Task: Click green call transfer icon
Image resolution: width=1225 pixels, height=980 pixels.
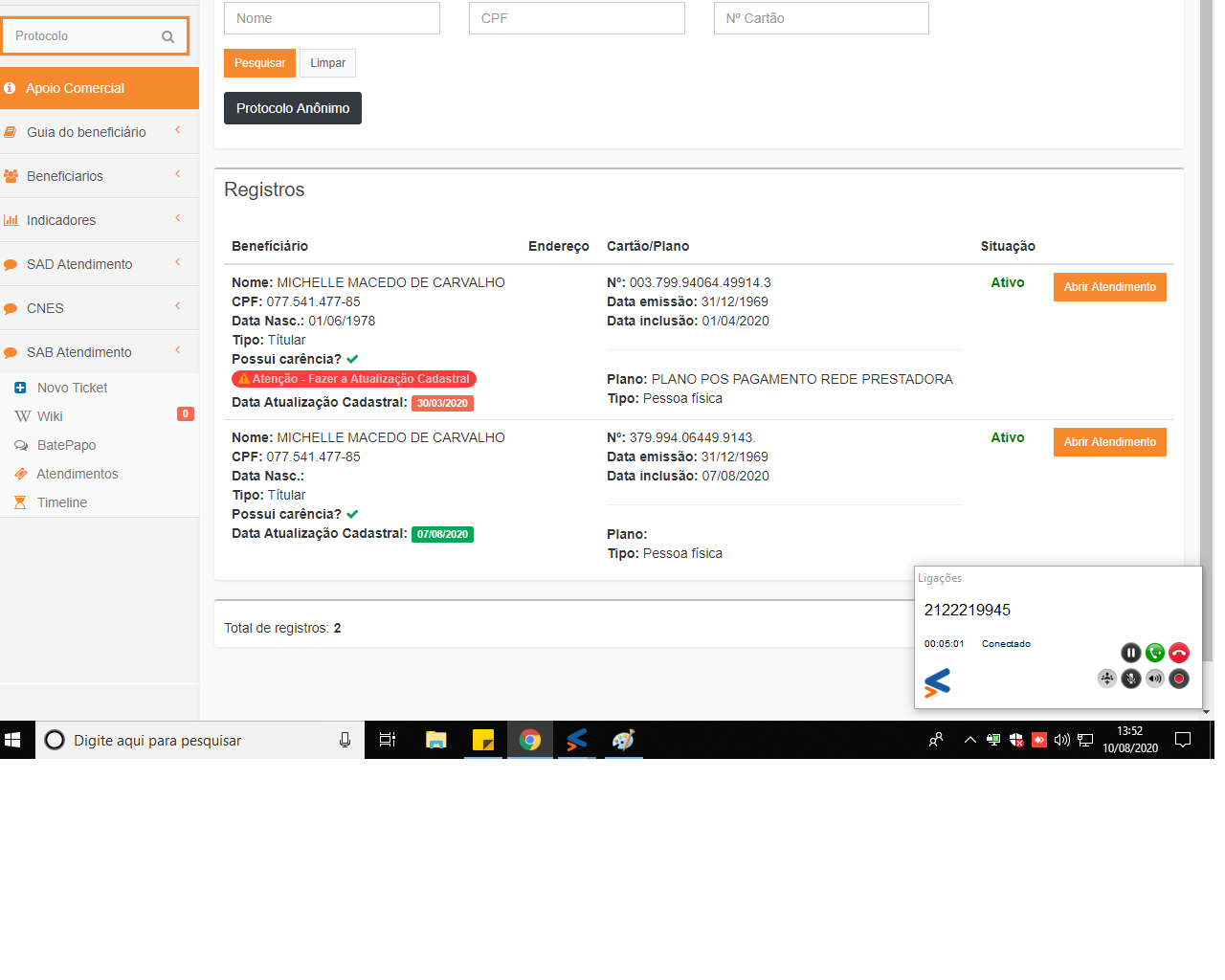Action: point(1155,653)
